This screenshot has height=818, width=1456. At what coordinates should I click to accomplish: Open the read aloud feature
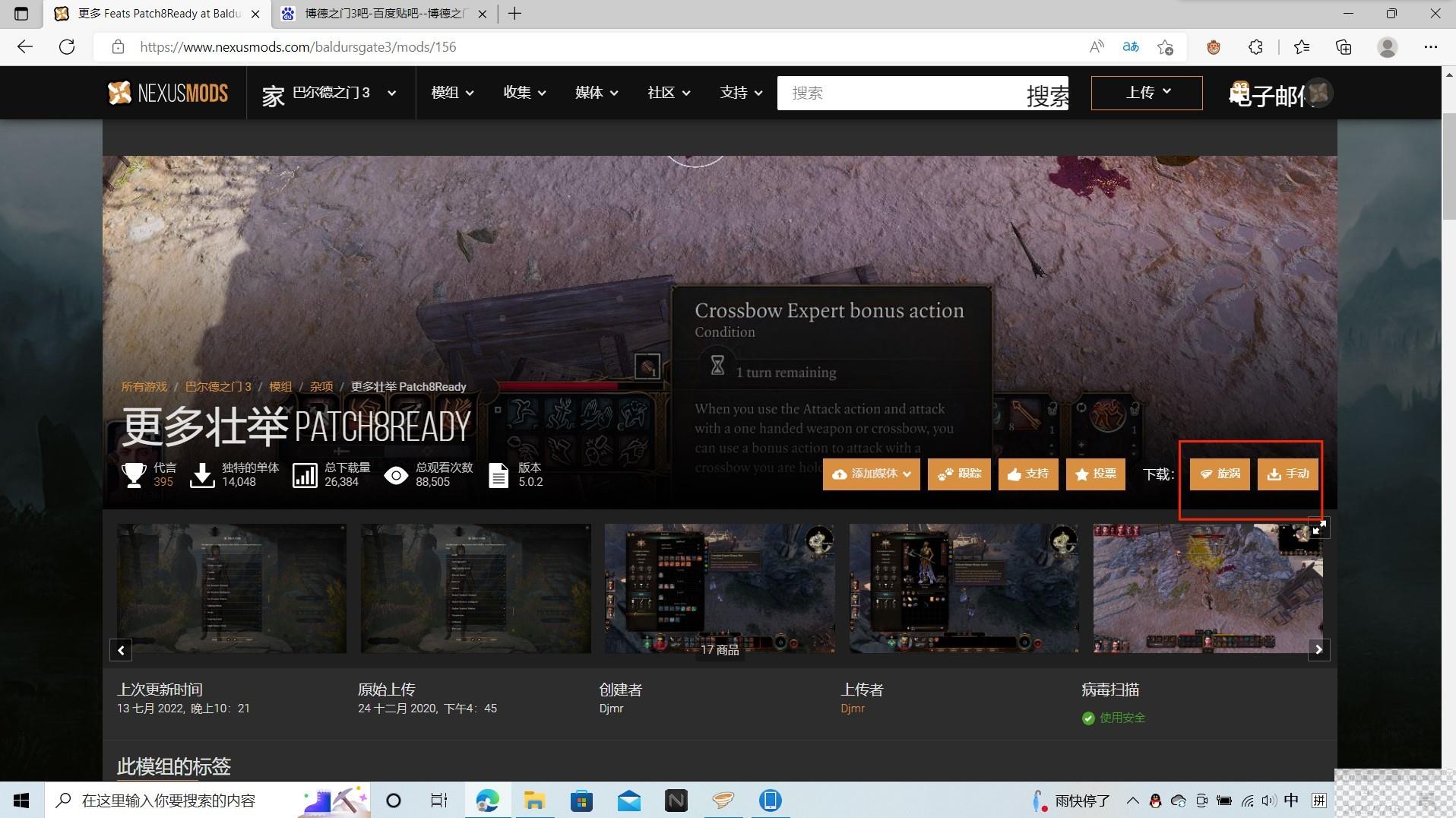pyautogui.click(x=1096, y=47)
